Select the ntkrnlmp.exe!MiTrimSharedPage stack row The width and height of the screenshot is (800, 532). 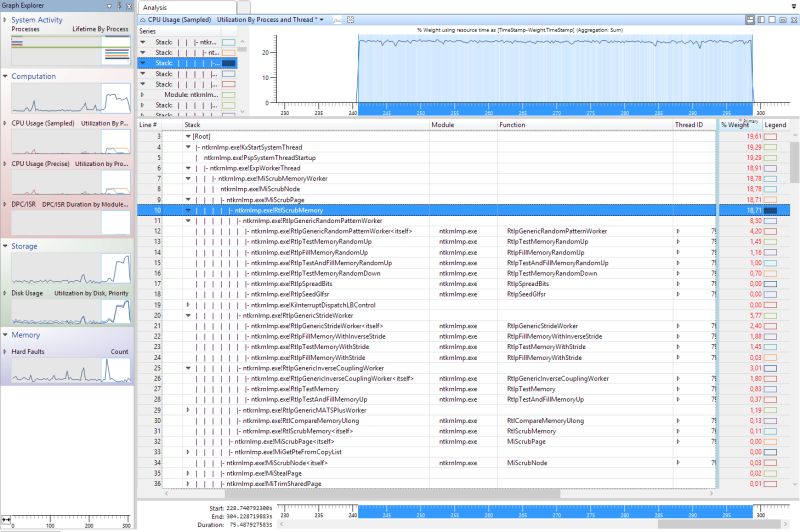274,484
